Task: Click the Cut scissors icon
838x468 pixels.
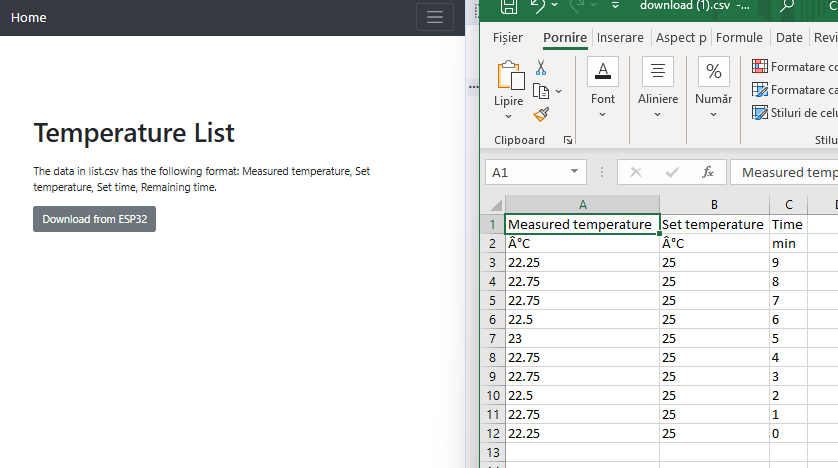Action: (541, 67)
